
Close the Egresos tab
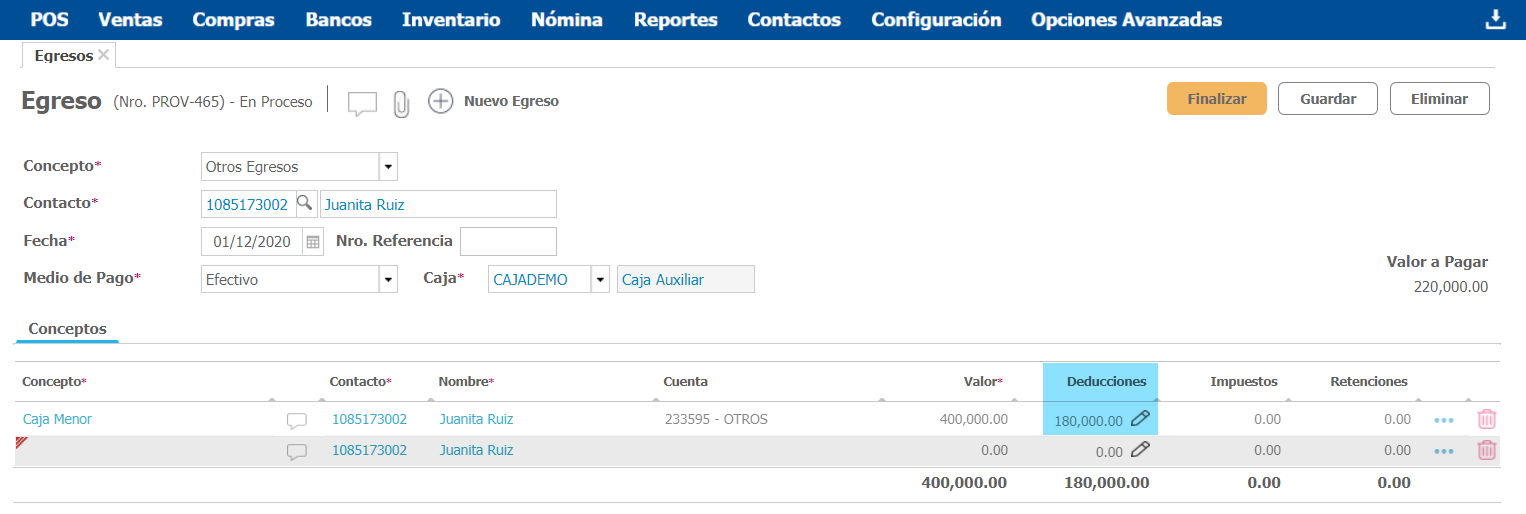point(103,55)
